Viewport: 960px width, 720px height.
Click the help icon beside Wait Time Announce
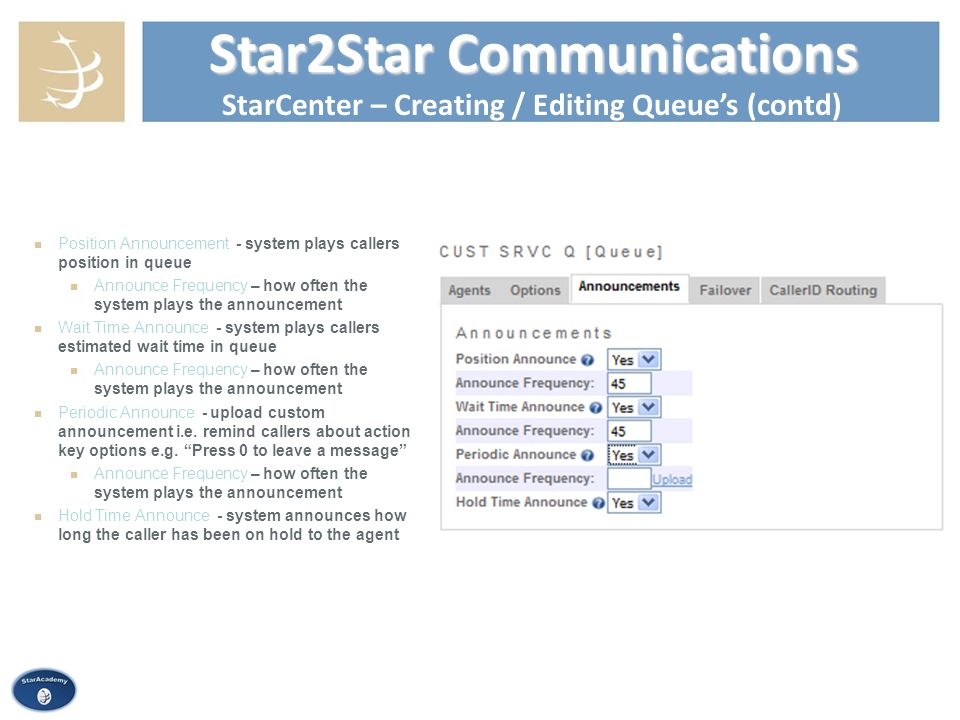pyautogui.click(x=596, y=408)
